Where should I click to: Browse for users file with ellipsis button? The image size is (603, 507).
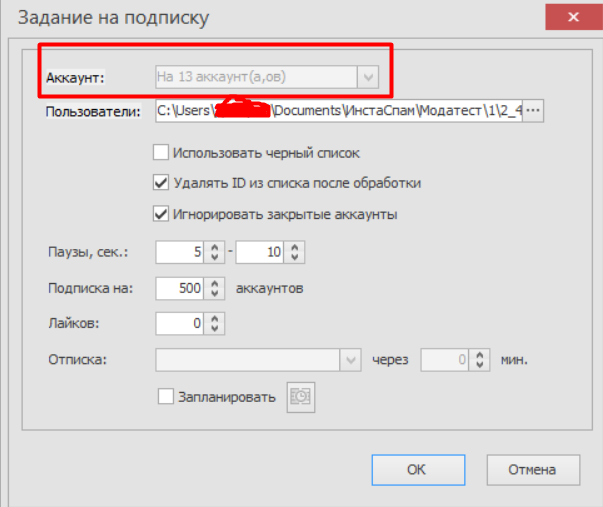tap(533, 110)
